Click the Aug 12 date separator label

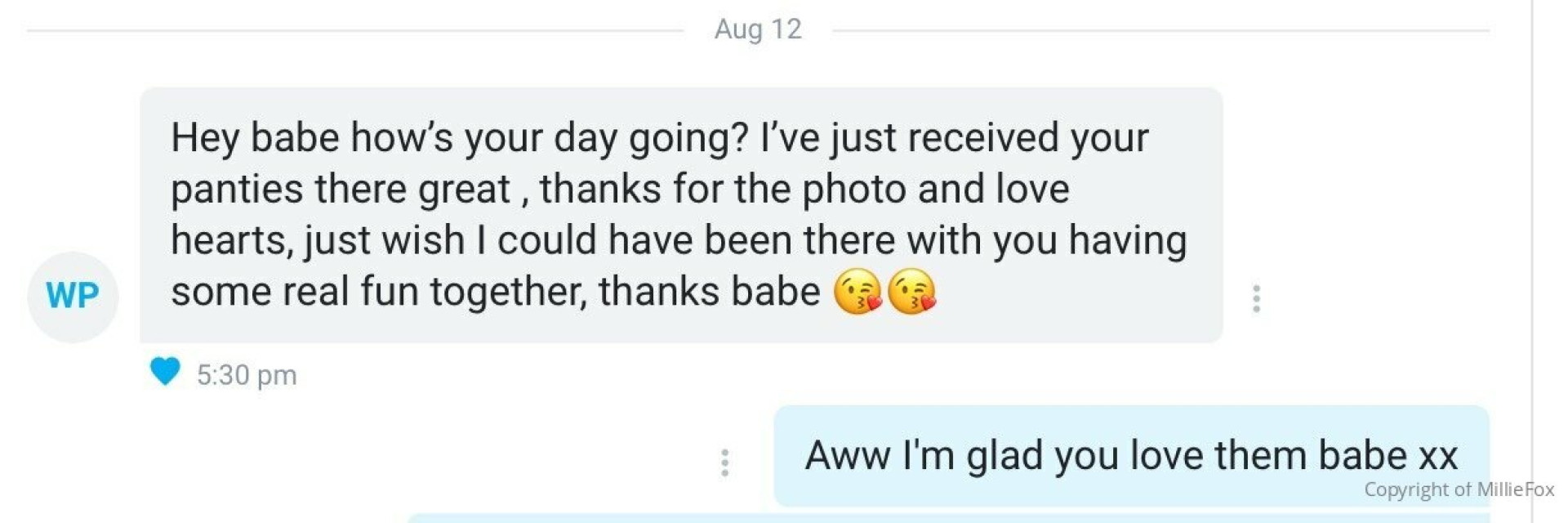[758, 29]
